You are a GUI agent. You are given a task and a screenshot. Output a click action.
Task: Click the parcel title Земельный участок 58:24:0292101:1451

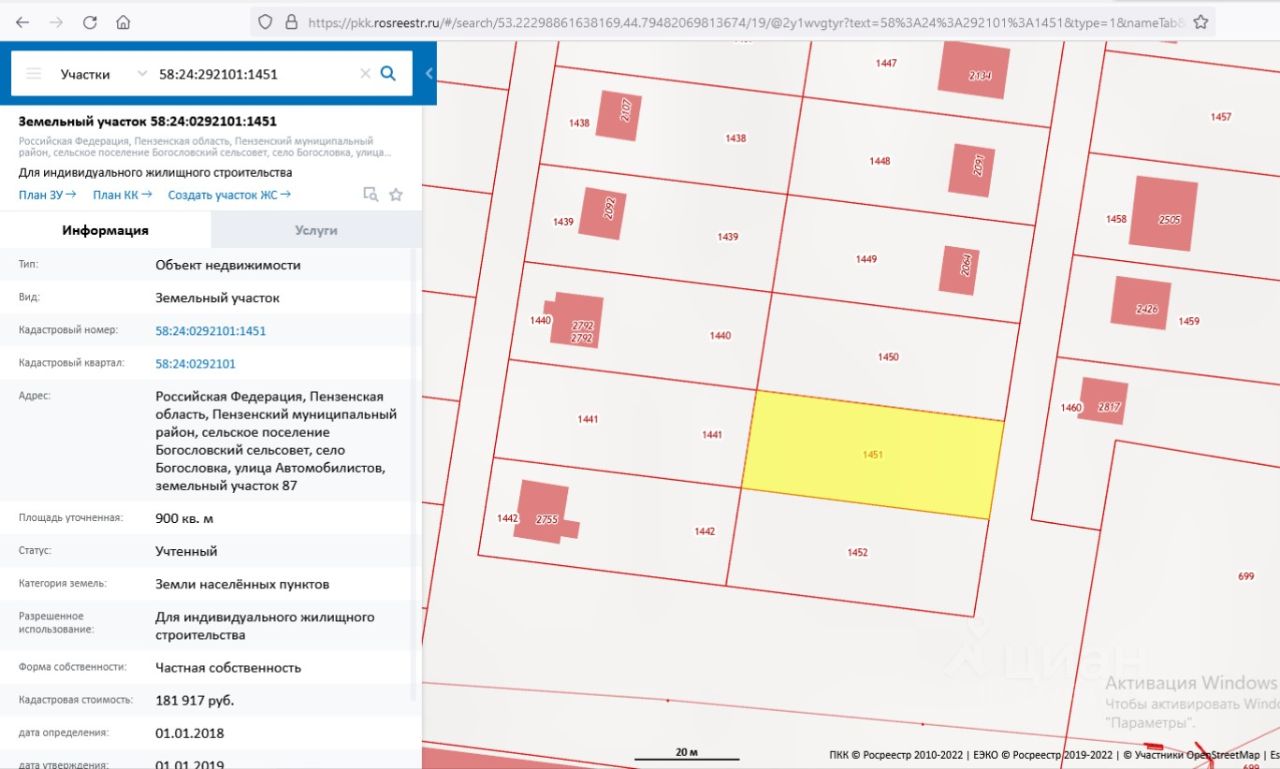148,121
